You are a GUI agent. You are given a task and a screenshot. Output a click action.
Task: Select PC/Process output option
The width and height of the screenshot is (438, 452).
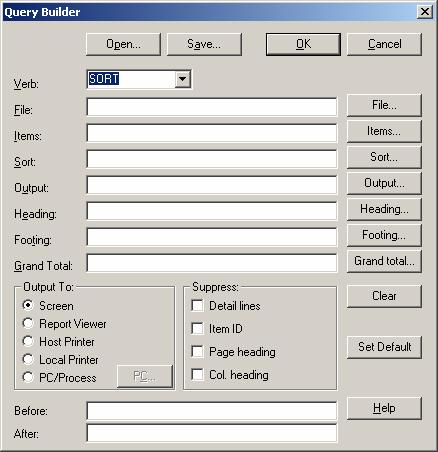click(x=28, y=377)
